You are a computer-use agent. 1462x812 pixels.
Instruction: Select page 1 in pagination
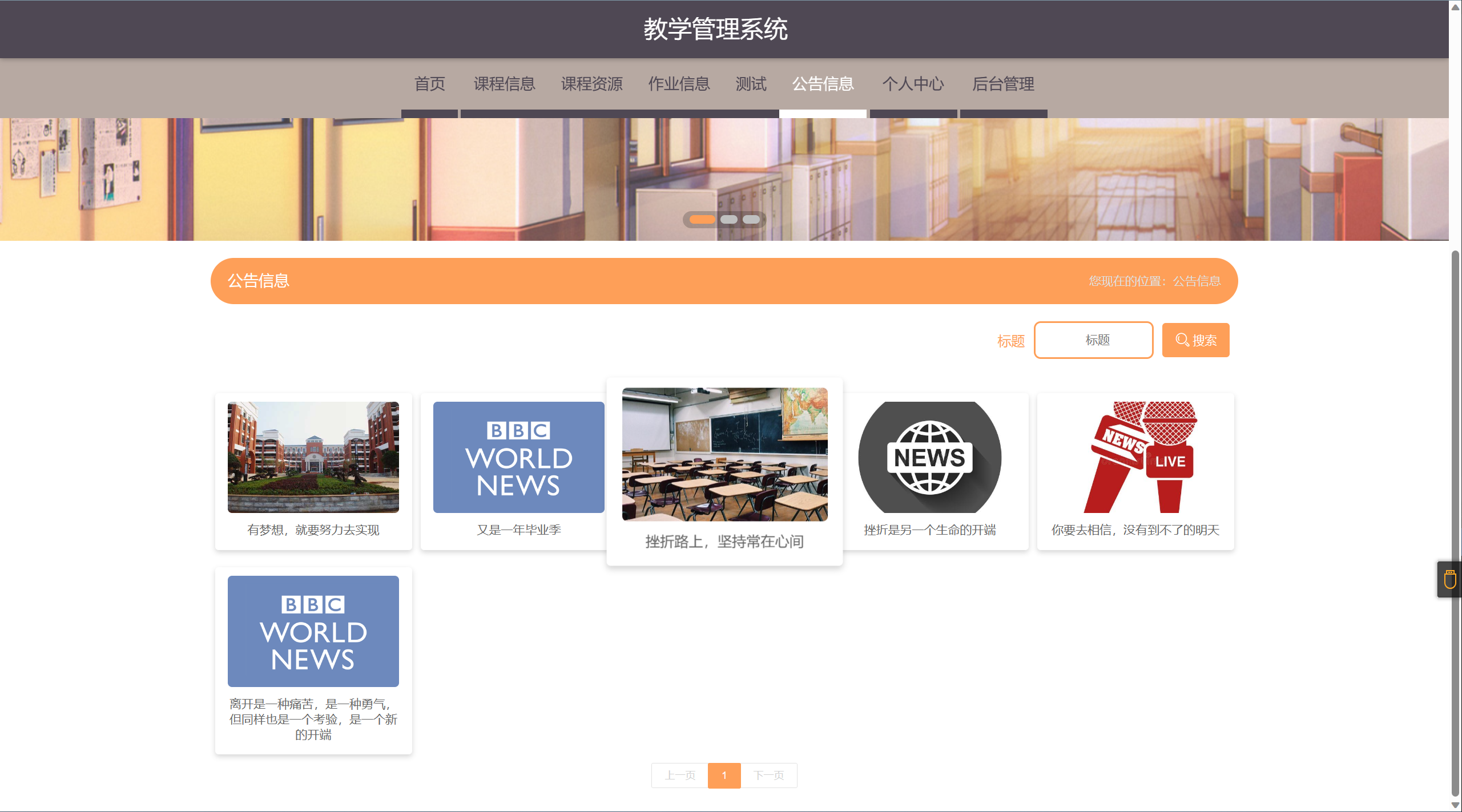[724, 775]
